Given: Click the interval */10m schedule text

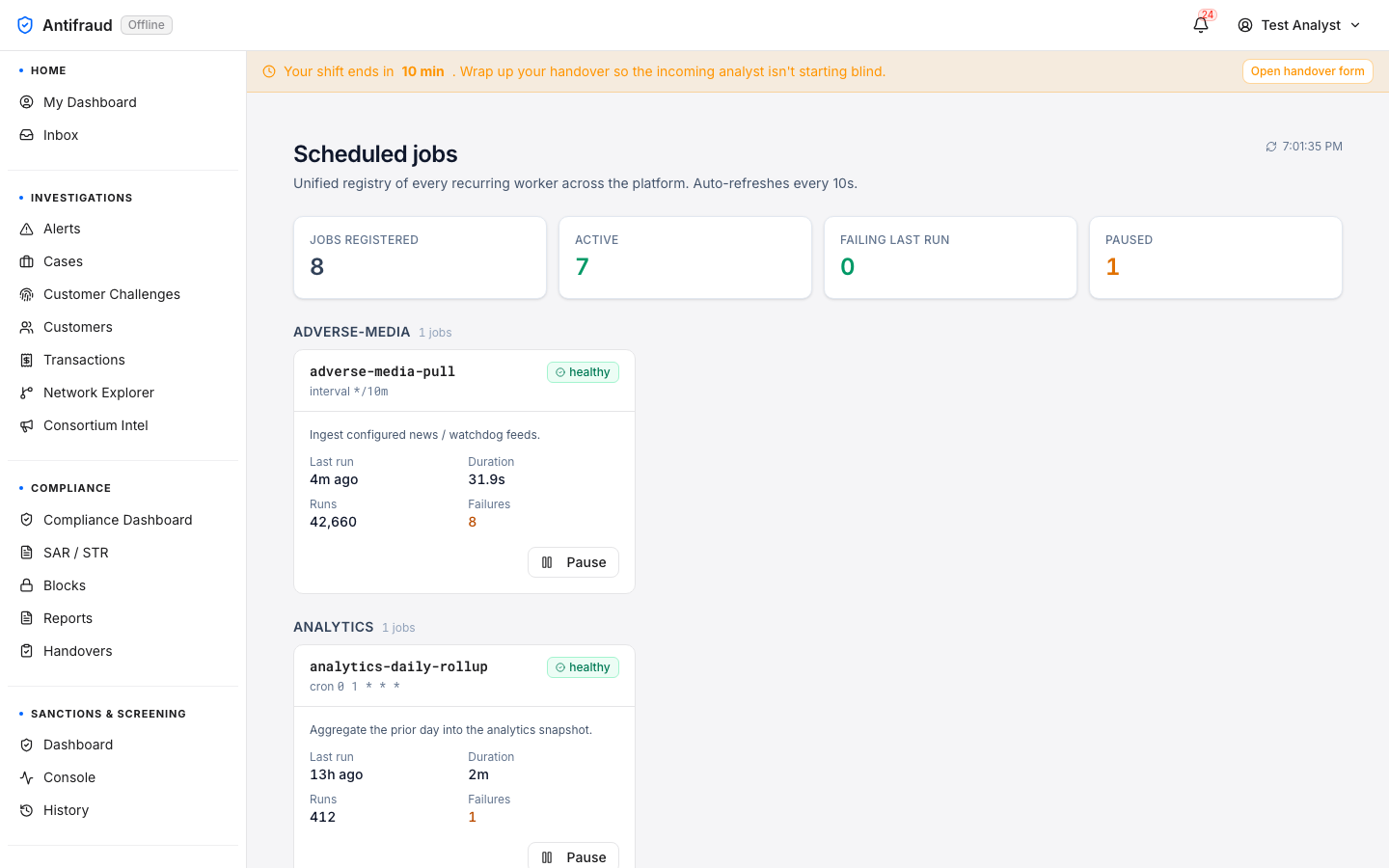Looking at the screenshot, I should [x=349, y=392].
